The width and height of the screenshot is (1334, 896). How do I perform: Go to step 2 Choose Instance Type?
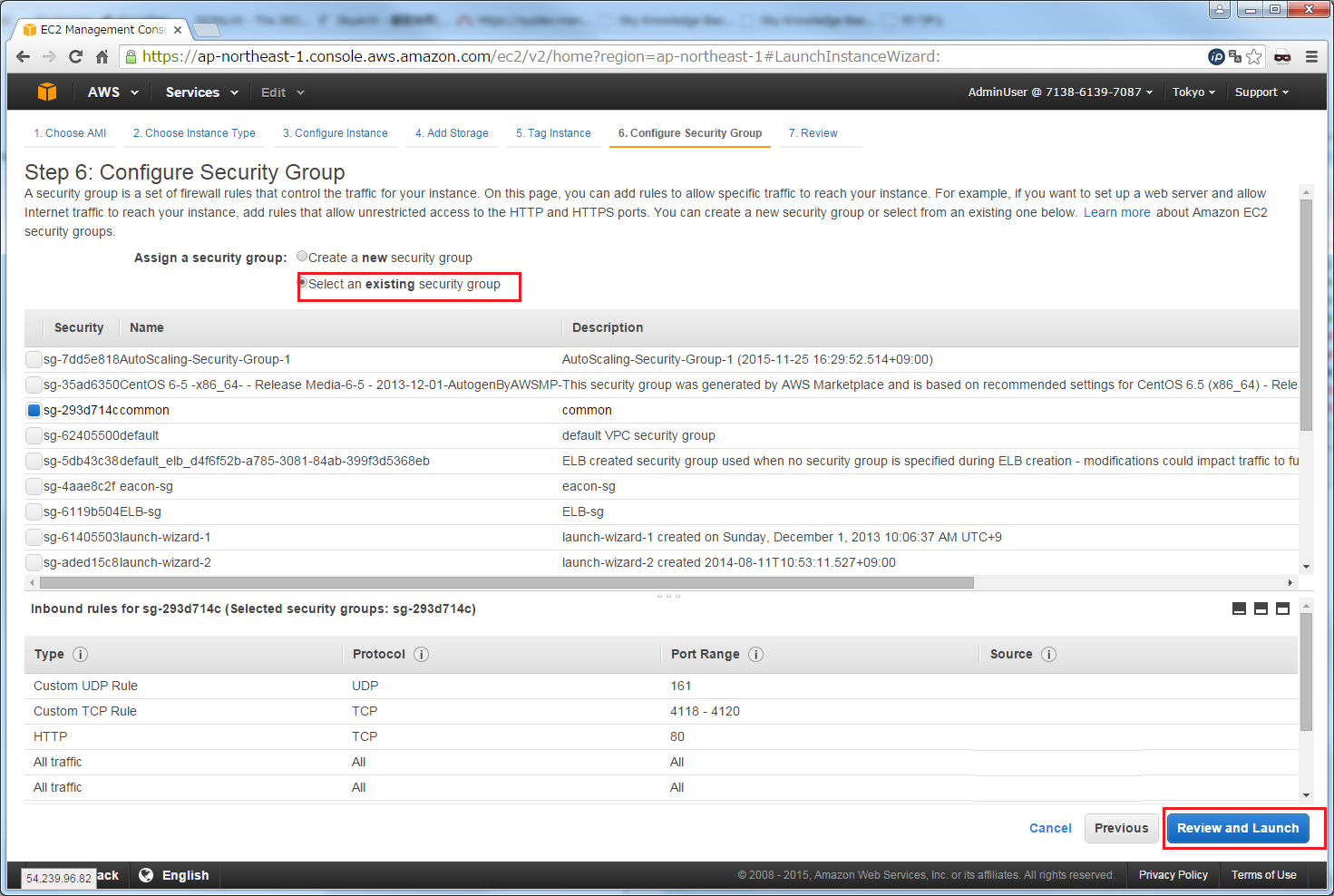tap(194, 133)
